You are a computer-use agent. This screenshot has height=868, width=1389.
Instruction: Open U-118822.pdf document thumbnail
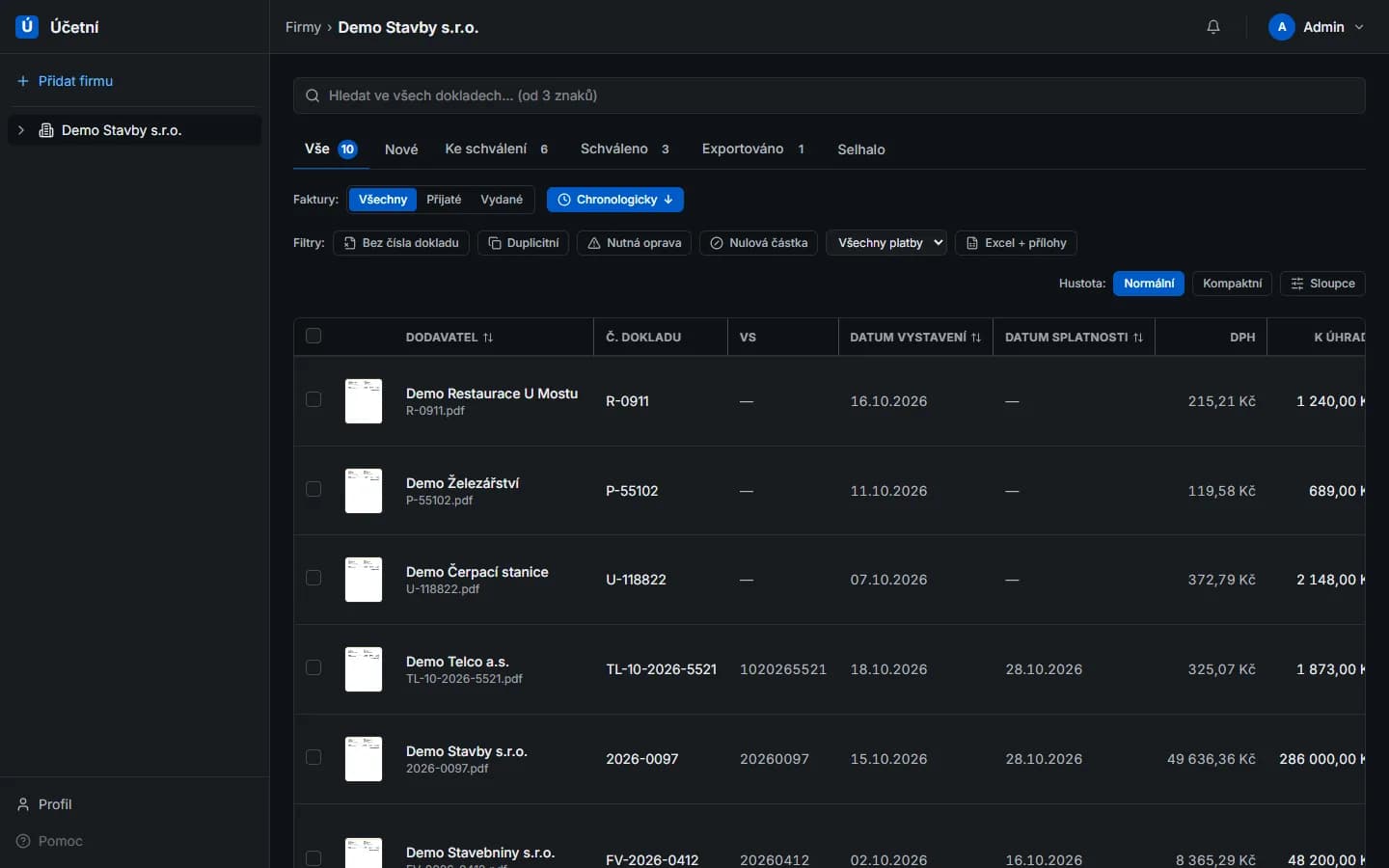click(364, 580)
